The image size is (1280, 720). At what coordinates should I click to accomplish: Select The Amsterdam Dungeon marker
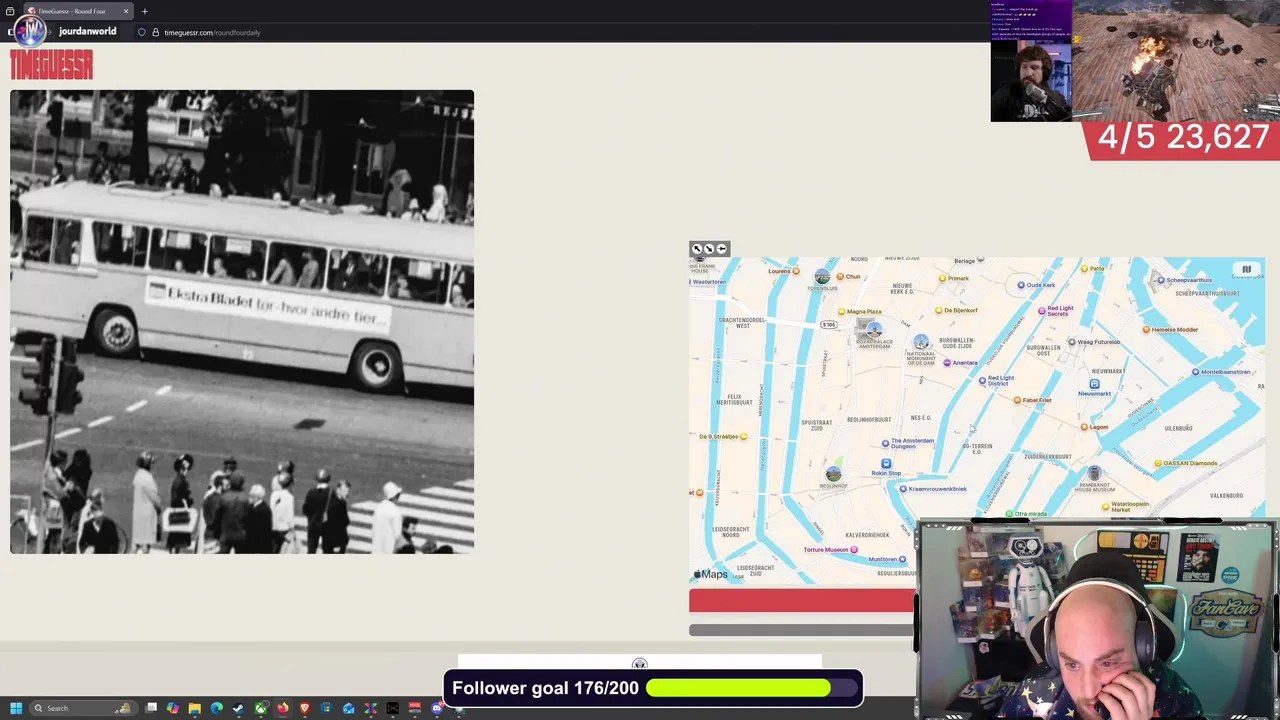[x=885, y=443]
